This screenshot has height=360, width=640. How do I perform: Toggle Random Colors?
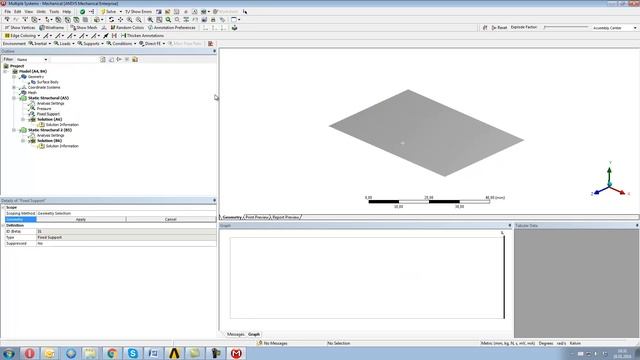click(x=127, y=28)
